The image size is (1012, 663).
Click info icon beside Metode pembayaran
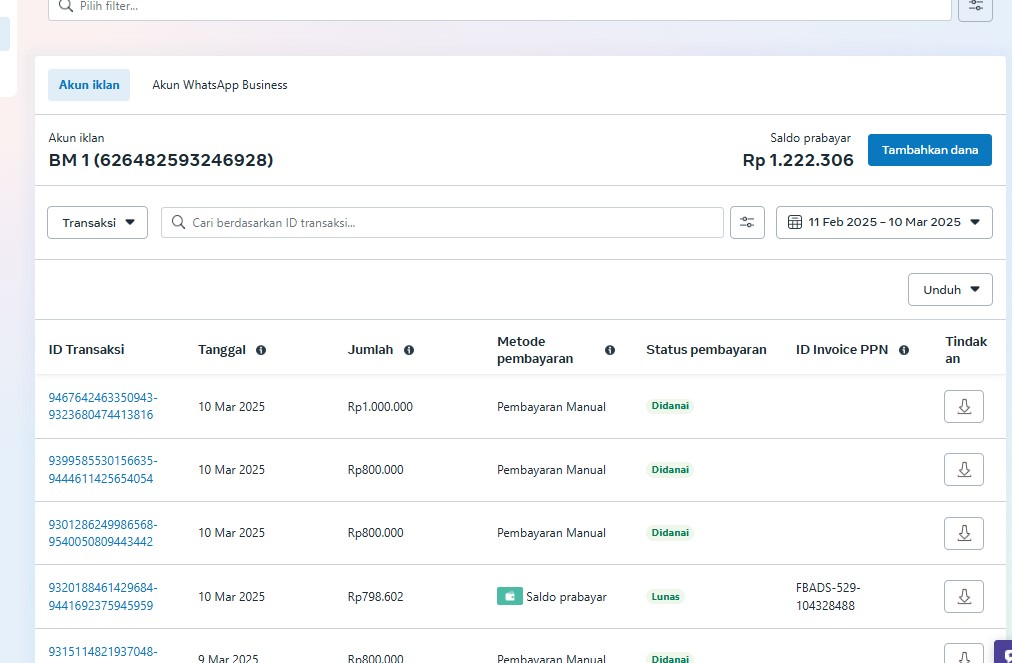point(610,350)
